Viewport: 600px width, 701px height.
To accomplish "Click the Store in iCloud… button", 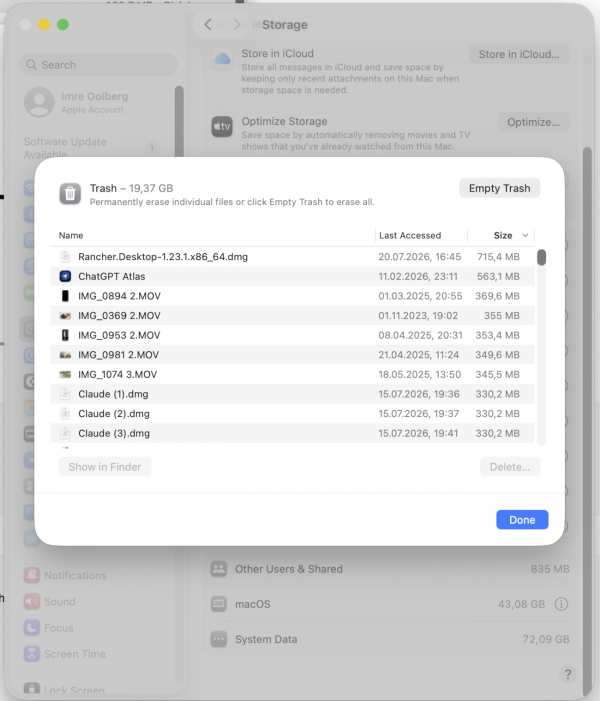I will 519,55.
